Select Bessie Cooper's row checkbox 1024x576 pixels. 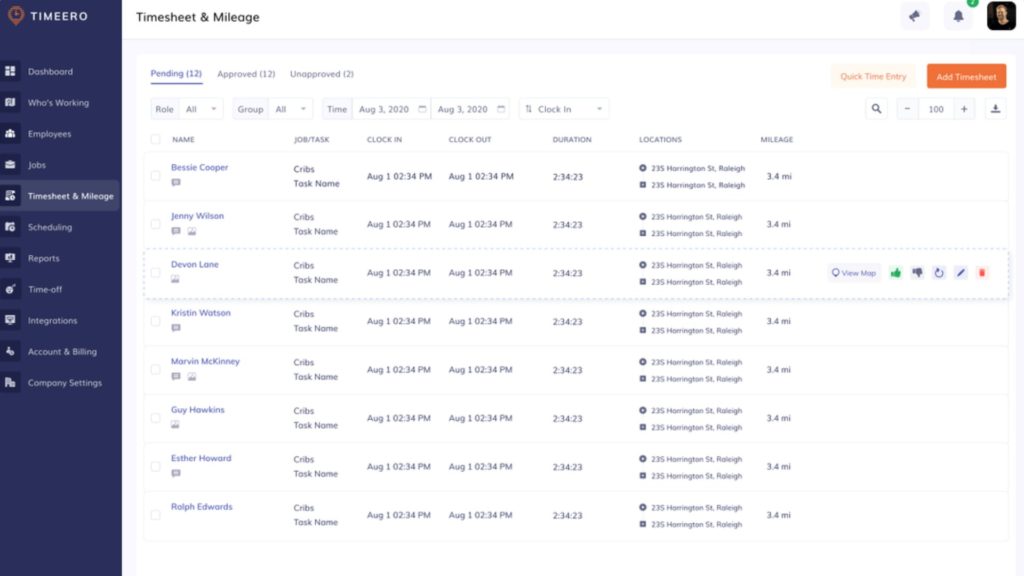coord(156,175)
